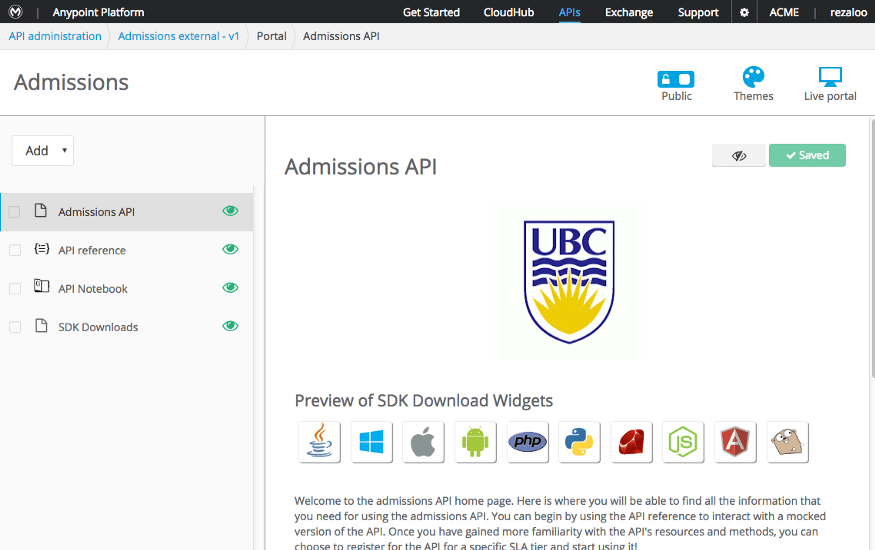The height and width of the screenshot is (550, 875).
Task: Open Admissions external - v1 breadcrumb link
Action: click(x=179, y=36)
